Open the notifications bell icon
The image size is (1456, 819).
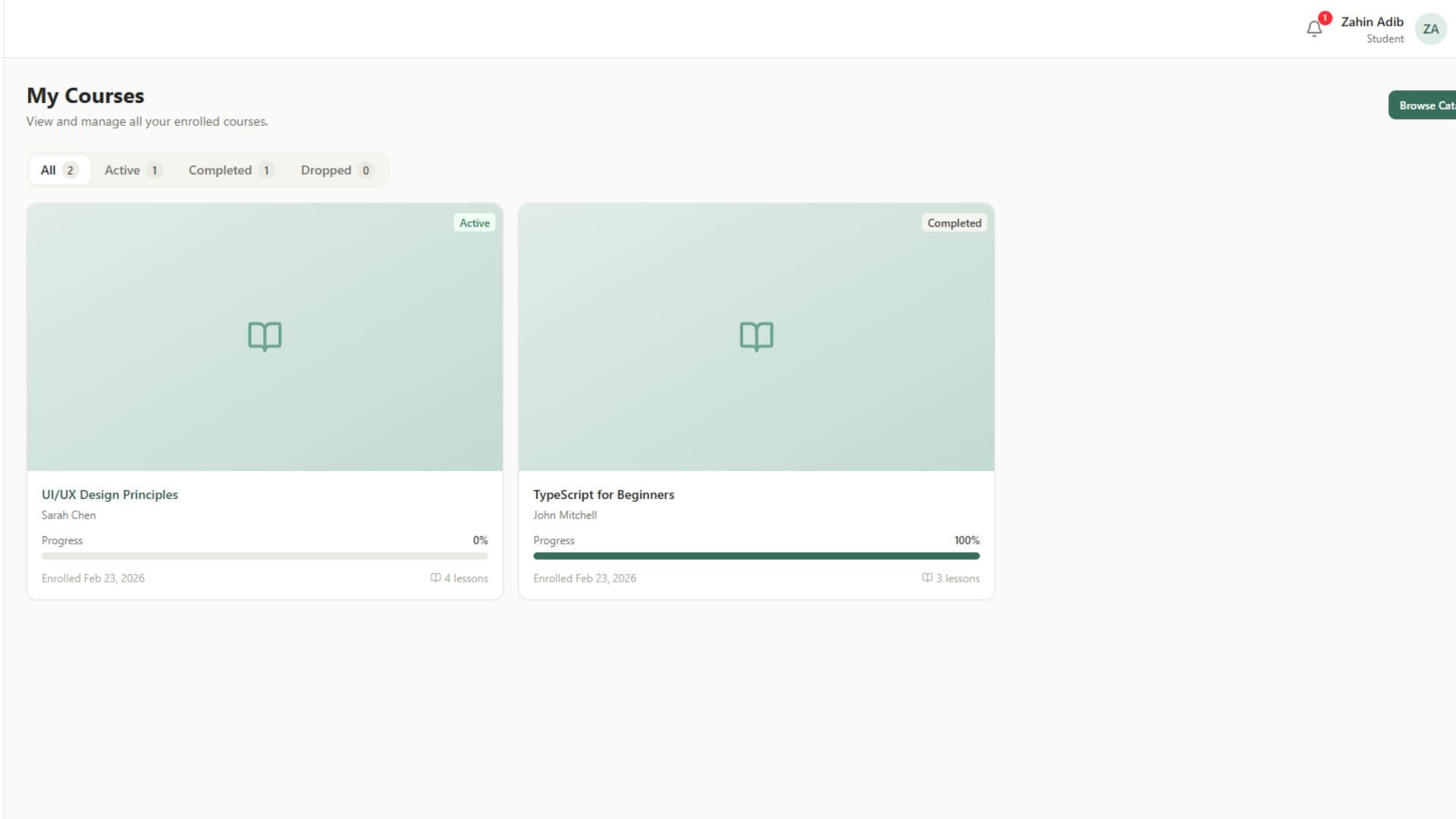tap(1314, 29)
